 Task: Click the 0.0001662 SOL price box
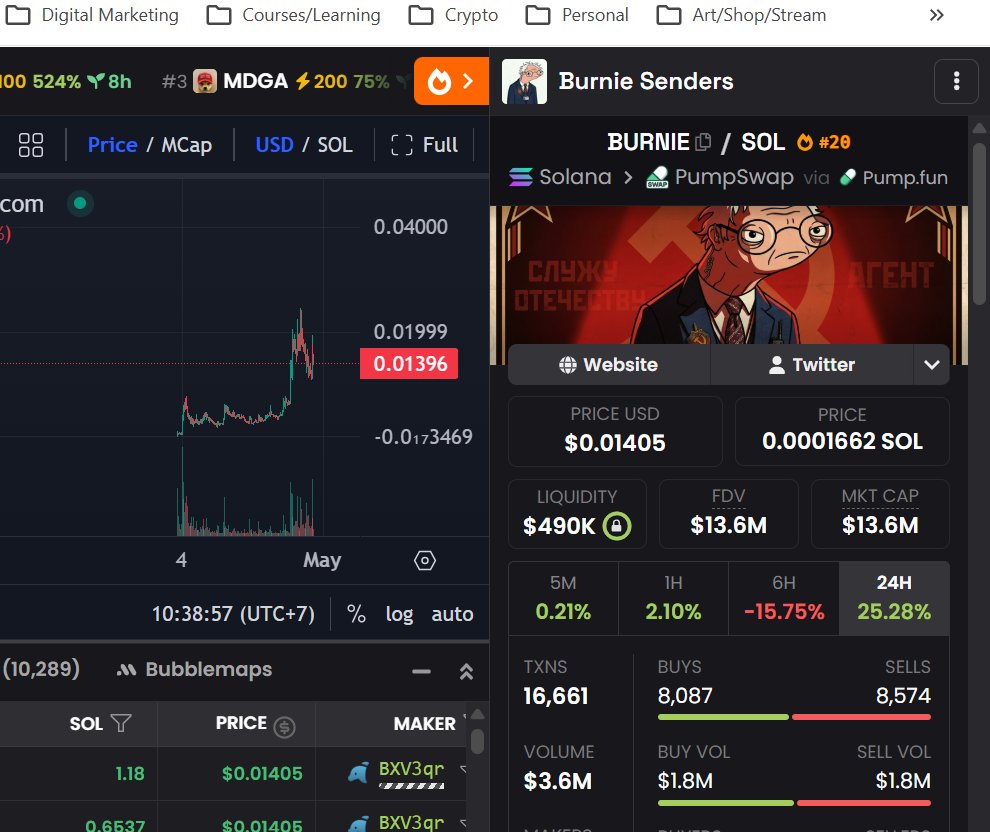pyautogui.click(x=842, y=431)
